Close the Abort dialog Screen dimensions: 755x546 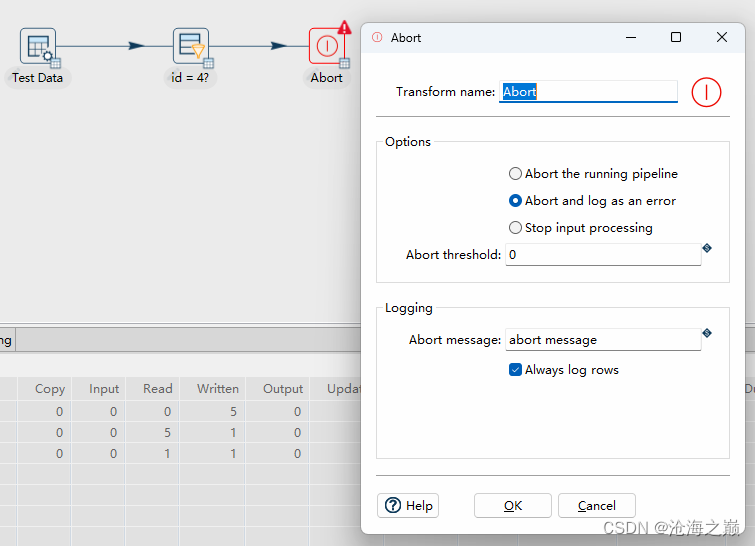click(722, 37)
